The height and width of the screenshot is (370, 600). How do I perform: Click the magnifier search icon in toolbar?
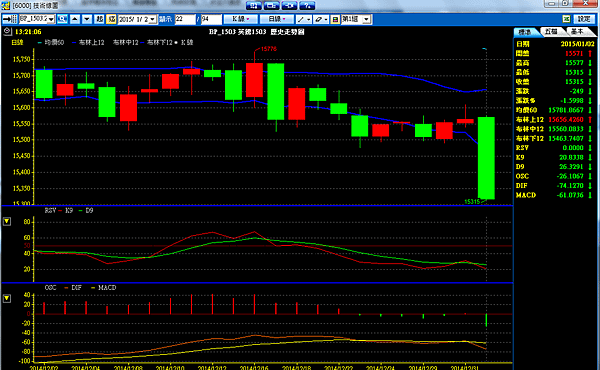coord(62,19)
